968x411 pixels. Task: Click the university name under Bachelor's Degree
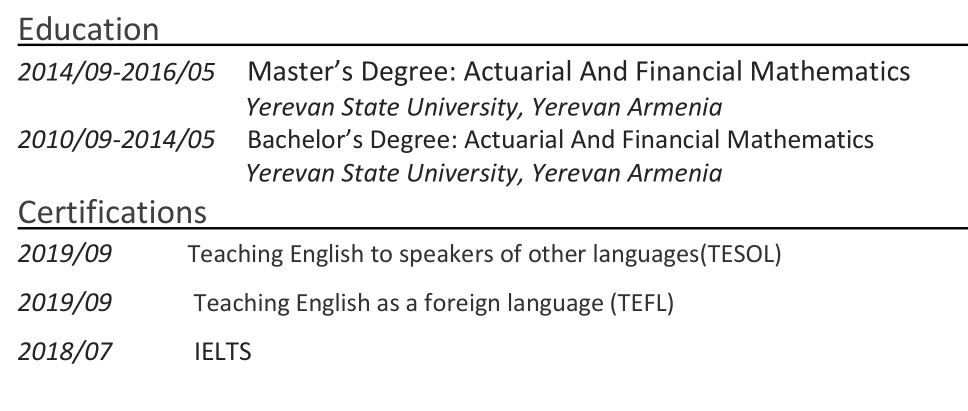484,173
